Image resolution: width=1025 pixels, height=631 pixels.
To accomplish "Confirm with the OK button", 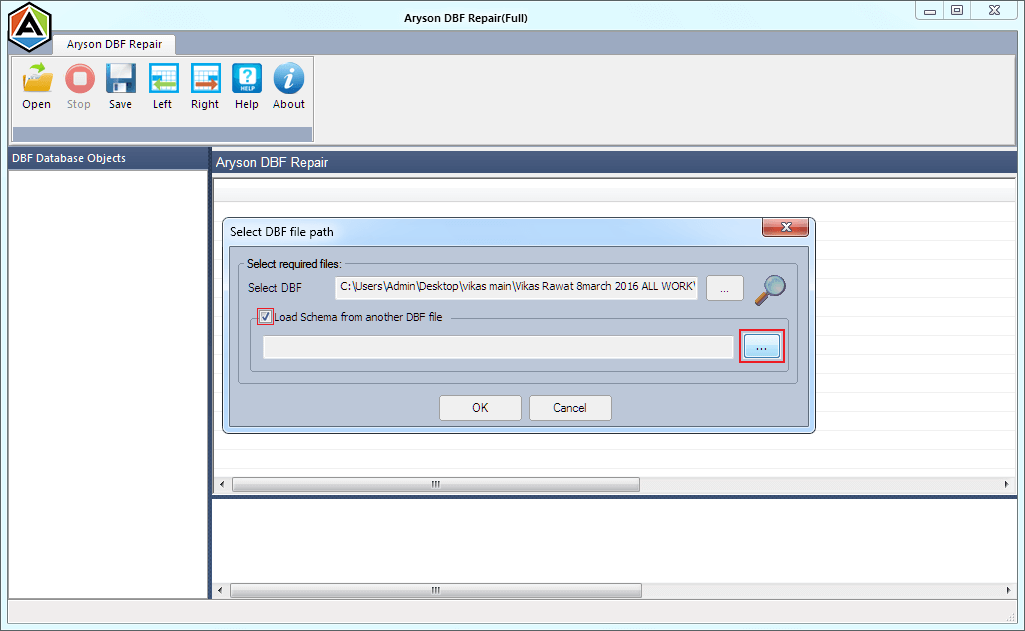I will (x=480, y=408).
